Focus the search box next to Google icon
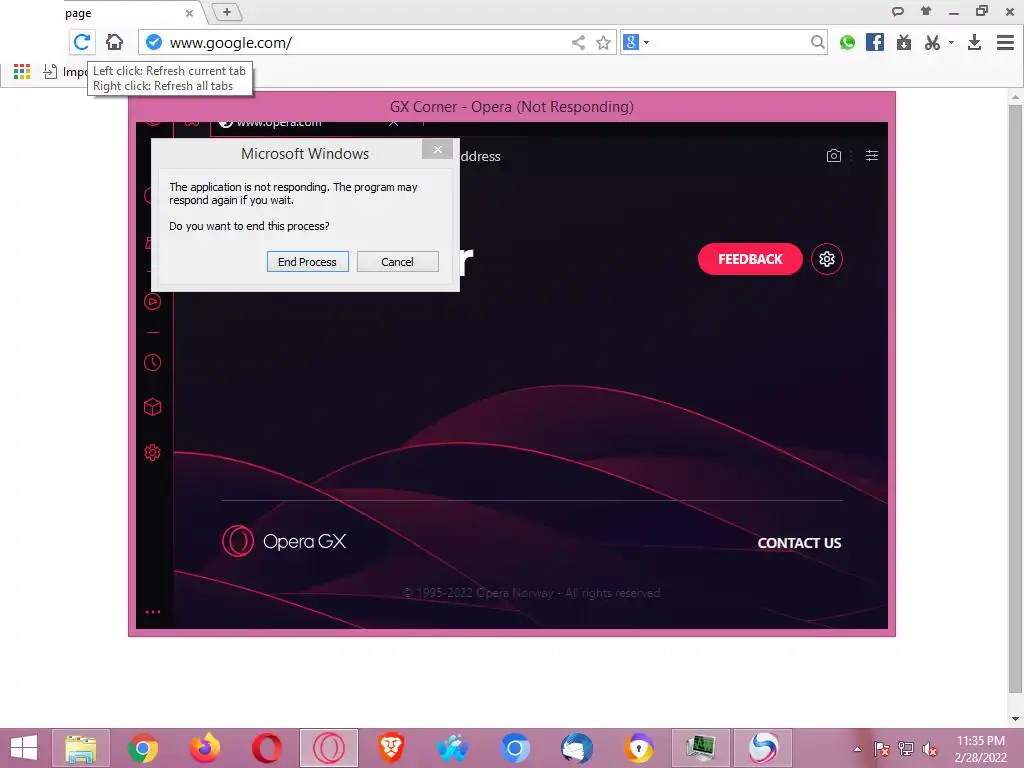The width and height of the screenshot is (1024, 768). click(729, 42)
